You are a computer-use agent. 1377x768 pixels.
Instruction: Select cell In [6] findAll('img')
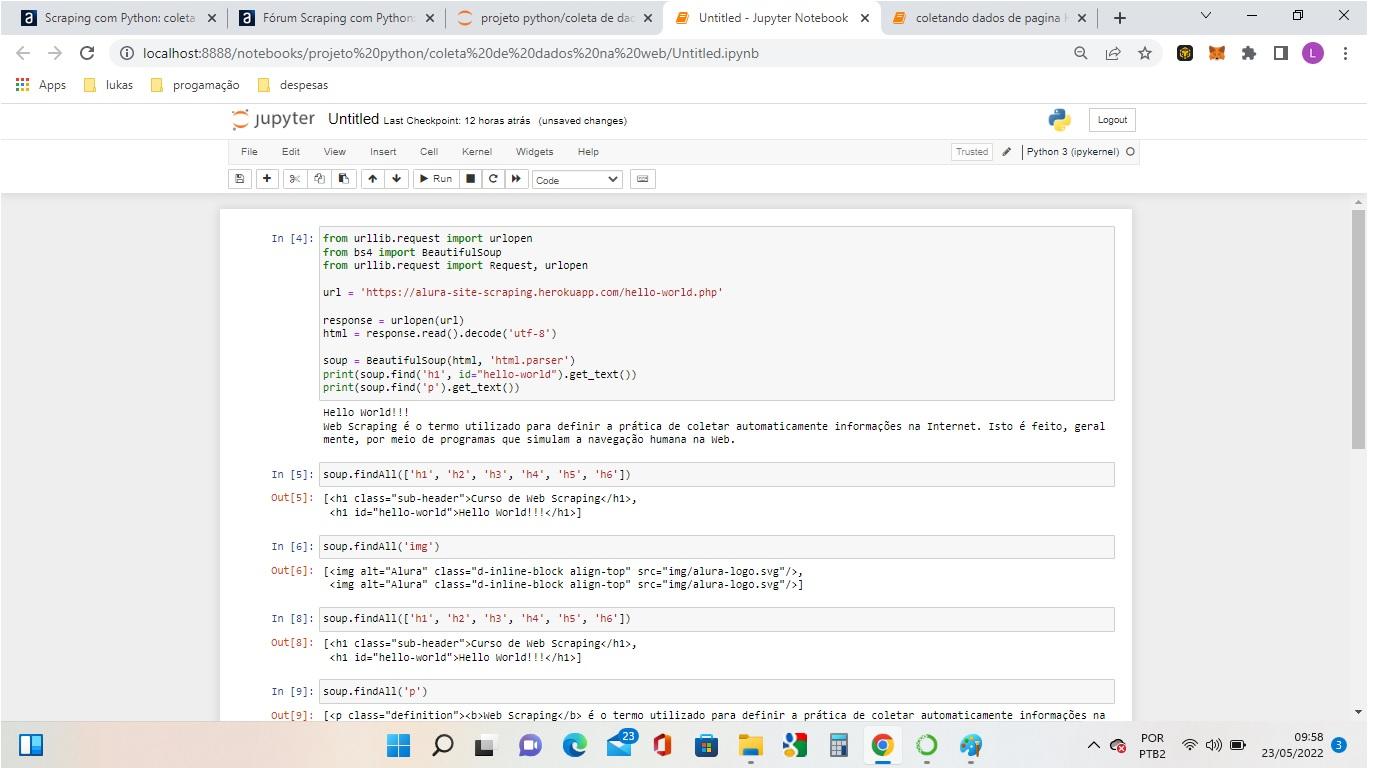[x=716, y=547]
